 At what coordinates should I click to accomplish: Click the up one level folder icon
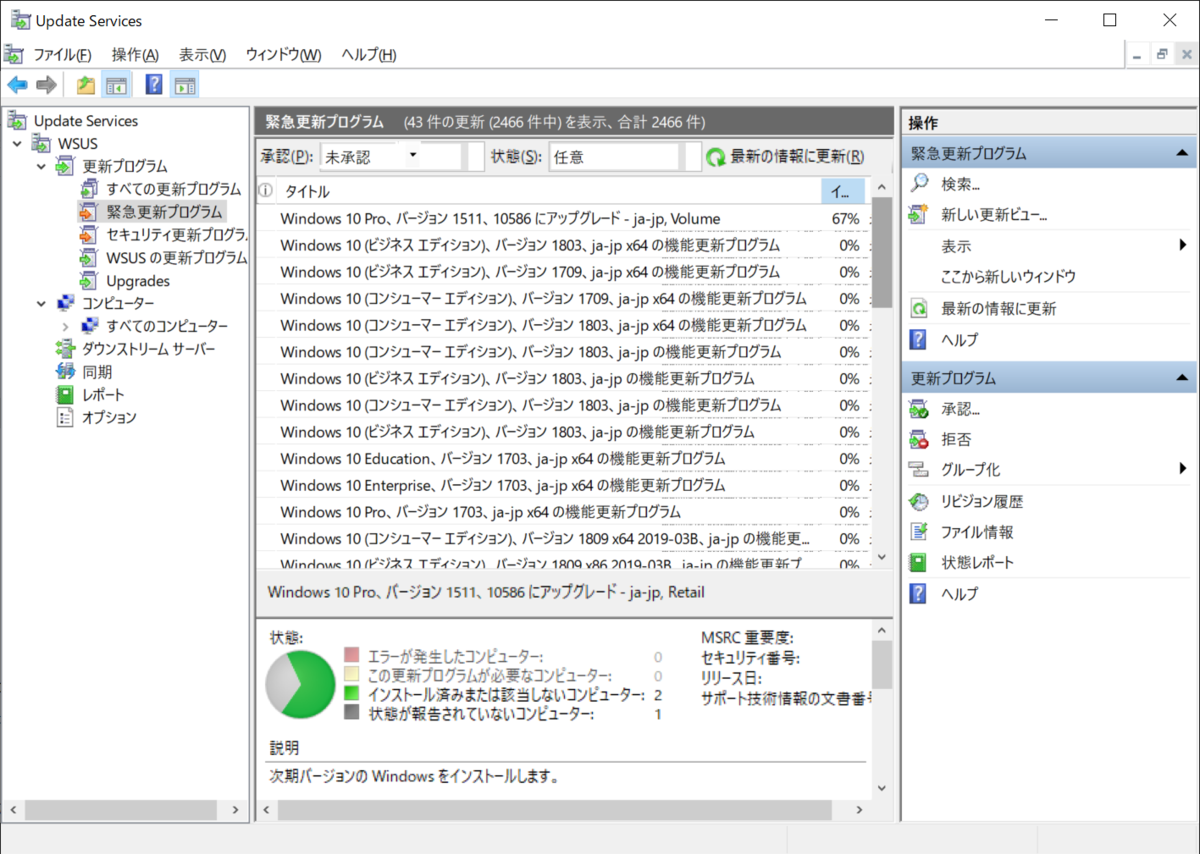pos(86,85)
